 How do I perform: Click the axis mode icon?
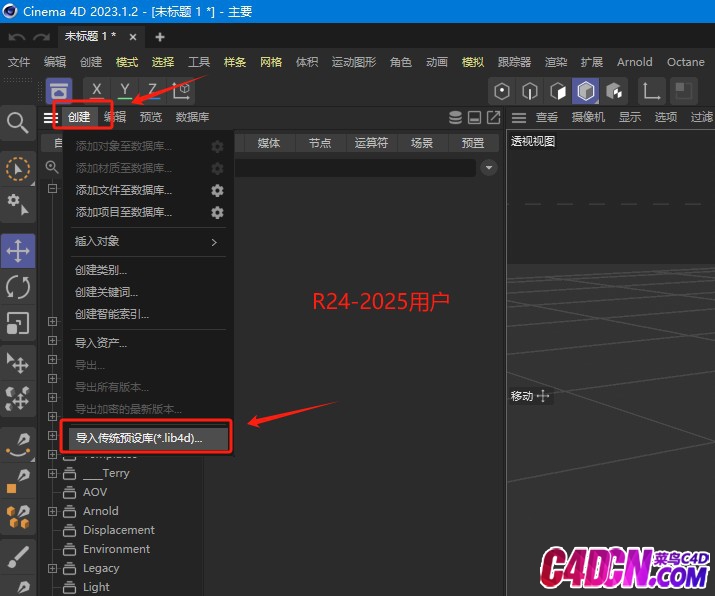[652, 91]
